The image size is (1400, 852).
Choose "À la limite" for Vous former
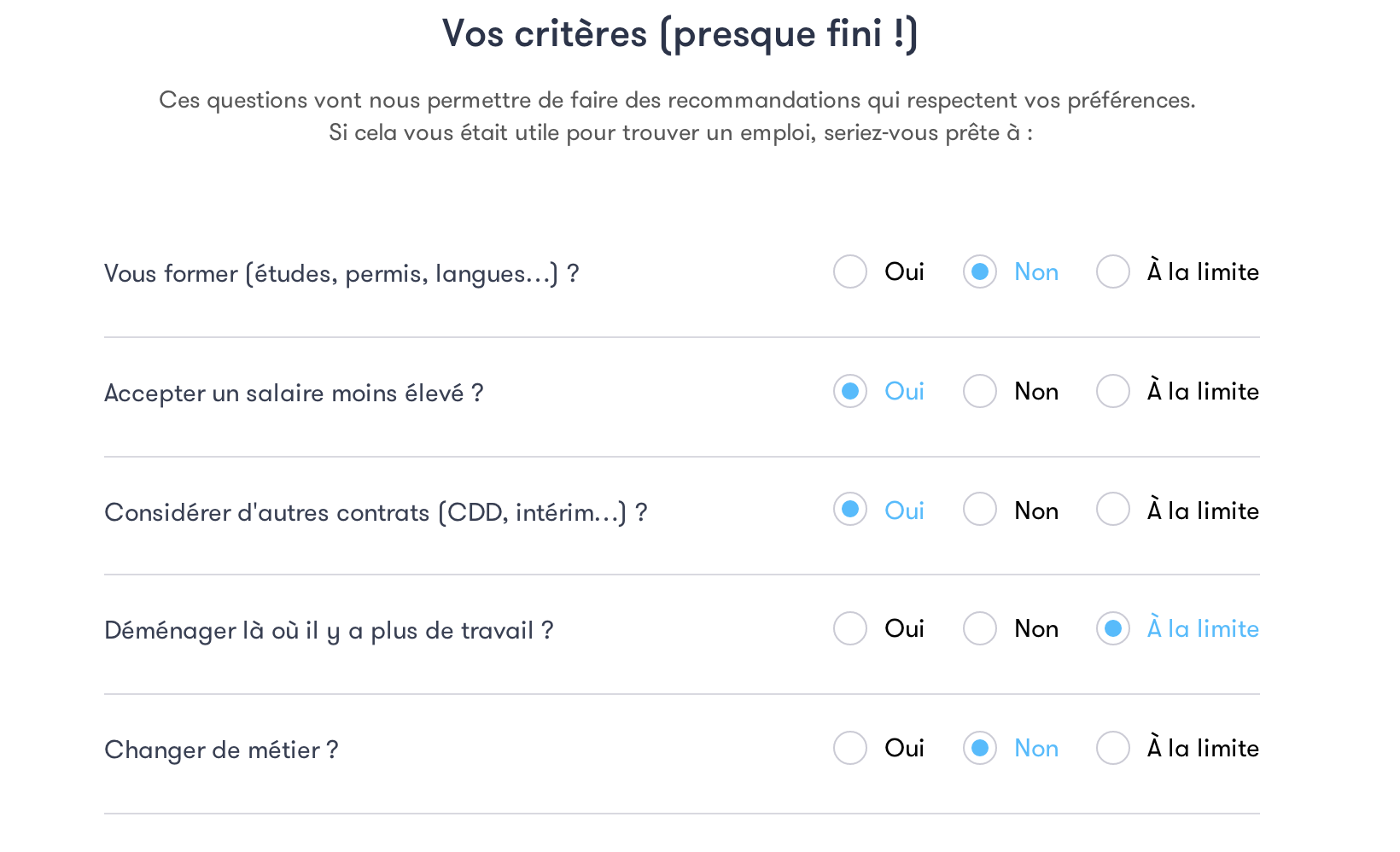(x=1113, y=272)
